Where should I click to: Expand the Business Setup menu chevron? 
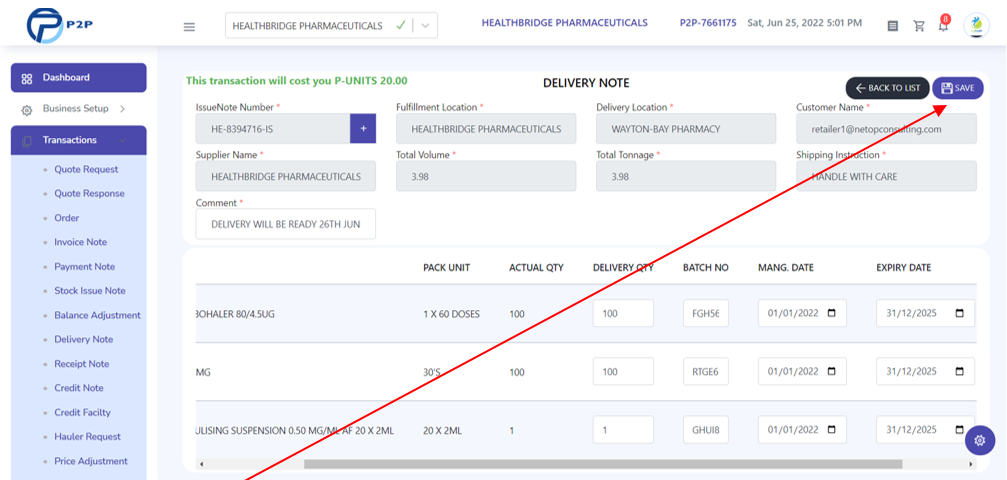(122, 109)
